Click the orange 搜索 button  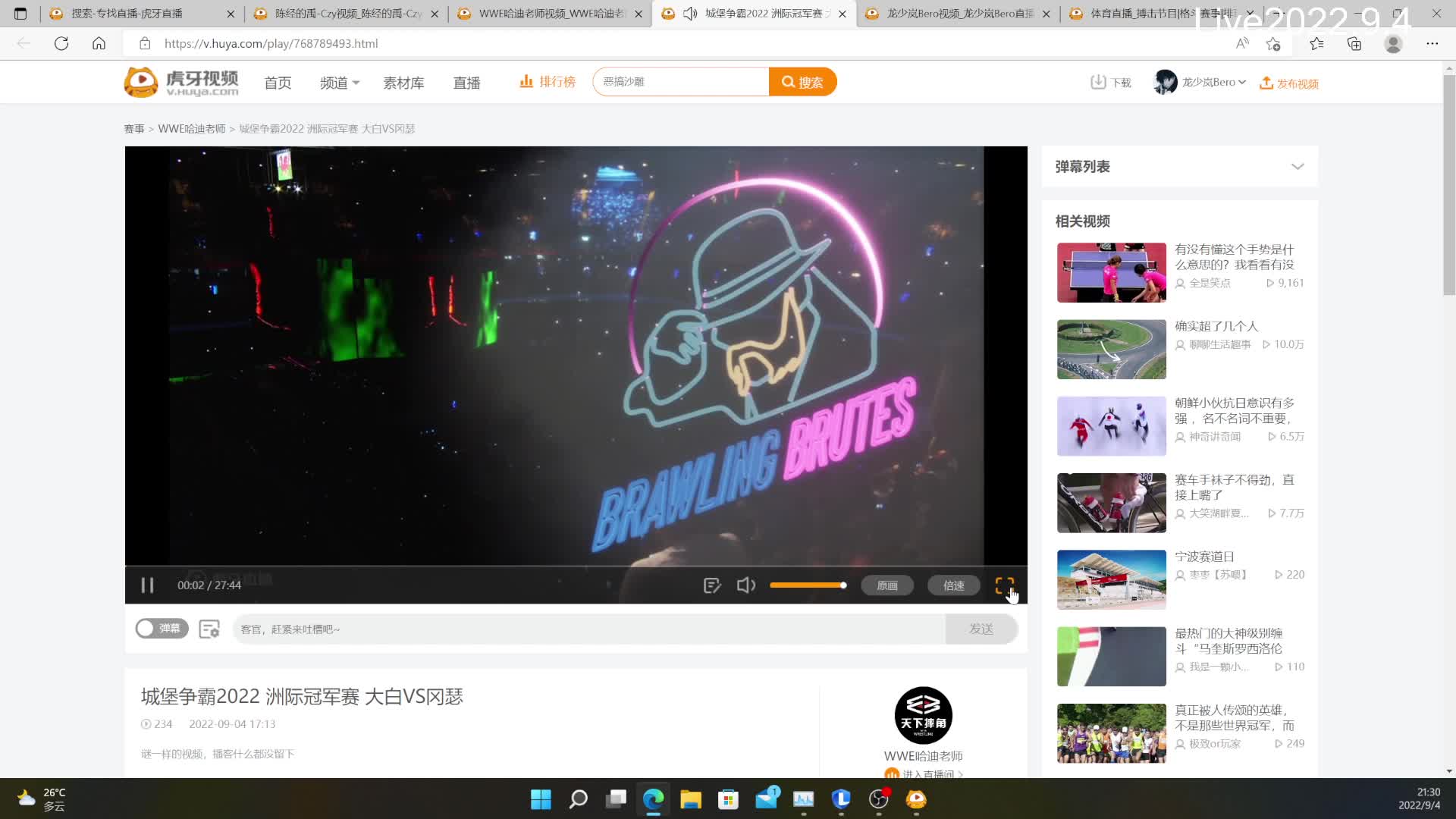click(x=802, y=82)
